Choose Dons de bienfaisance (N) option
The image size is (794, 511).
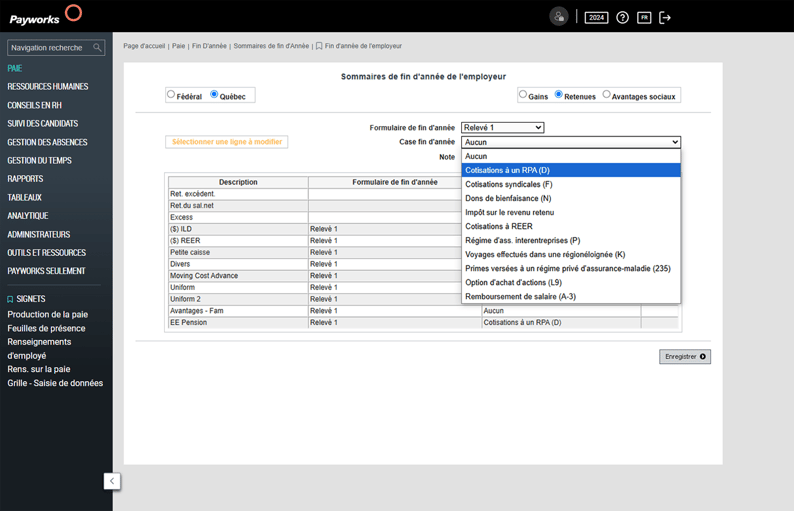(x=571, y=199)
